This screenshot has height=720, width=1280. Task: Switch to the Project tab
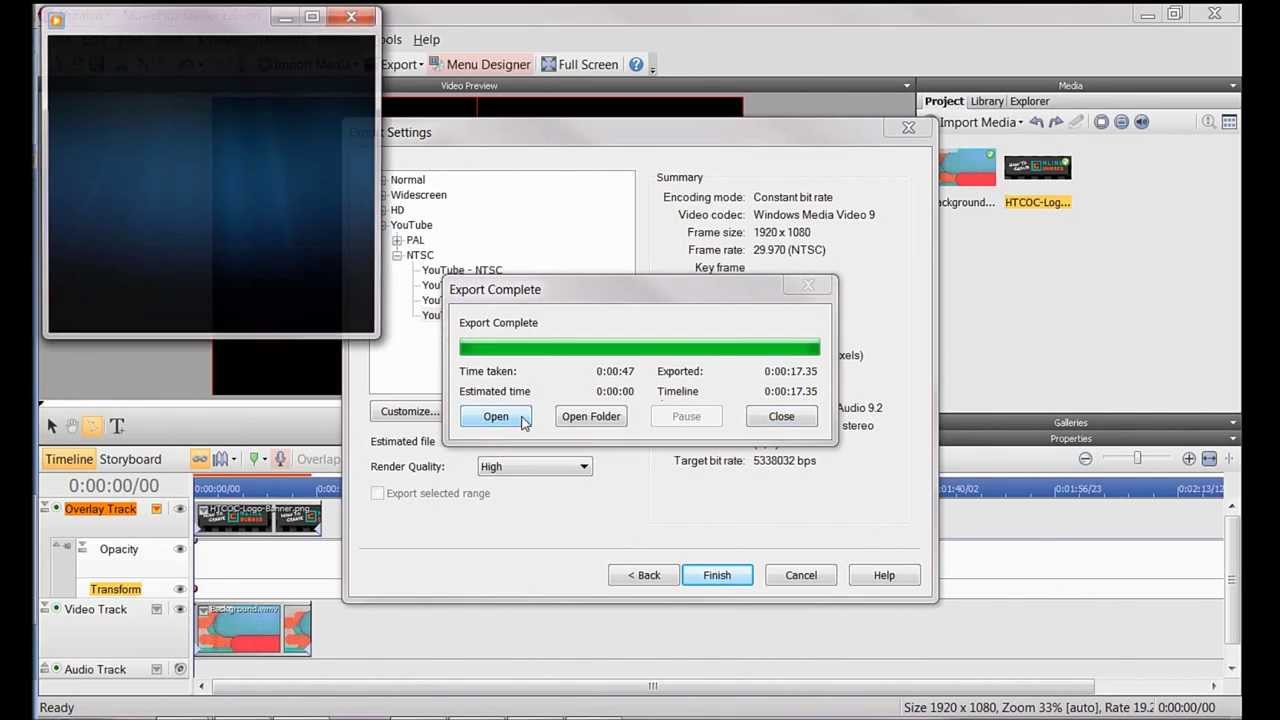(x=944, y=101)
